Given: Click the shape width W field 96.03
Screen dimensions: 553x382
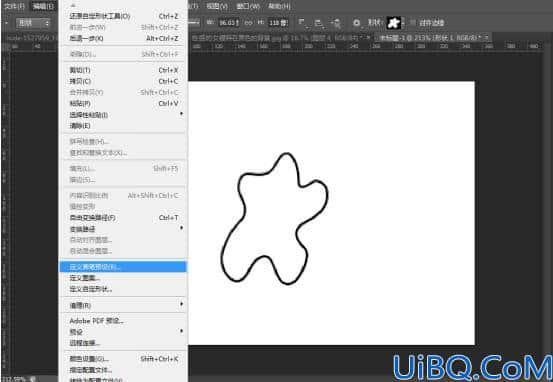Looking at the screenshot, I should tap(228, 23).
